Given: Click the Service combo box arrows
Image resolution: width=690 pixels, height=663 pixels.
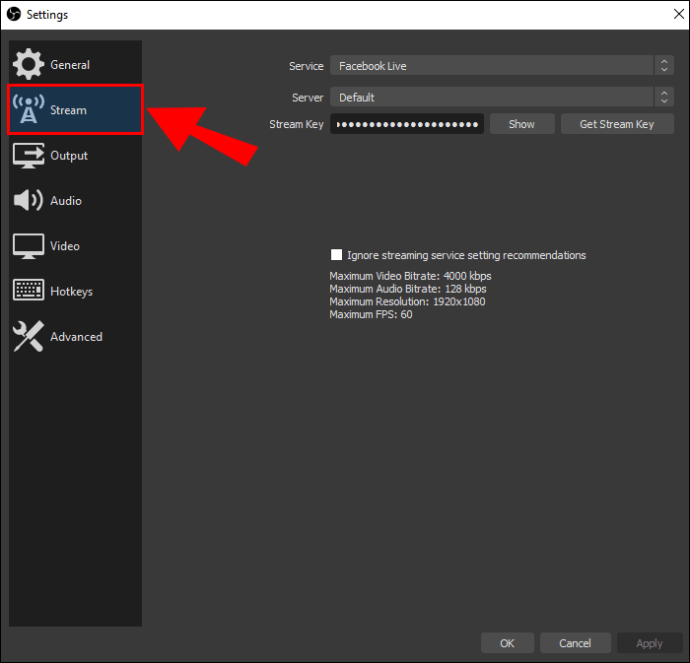Looking at the screenshot, I should [664, 66].
